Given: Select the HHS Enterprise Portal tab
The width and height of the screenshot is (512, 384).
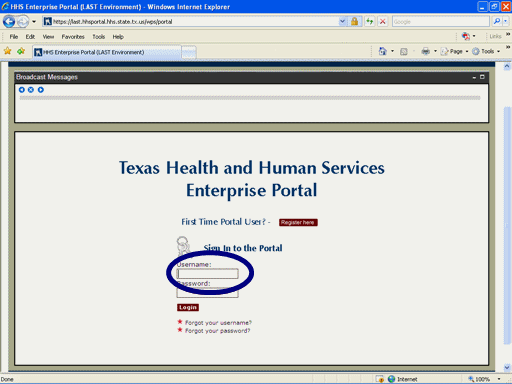Looking at the screenshot, I should point(107,52).
